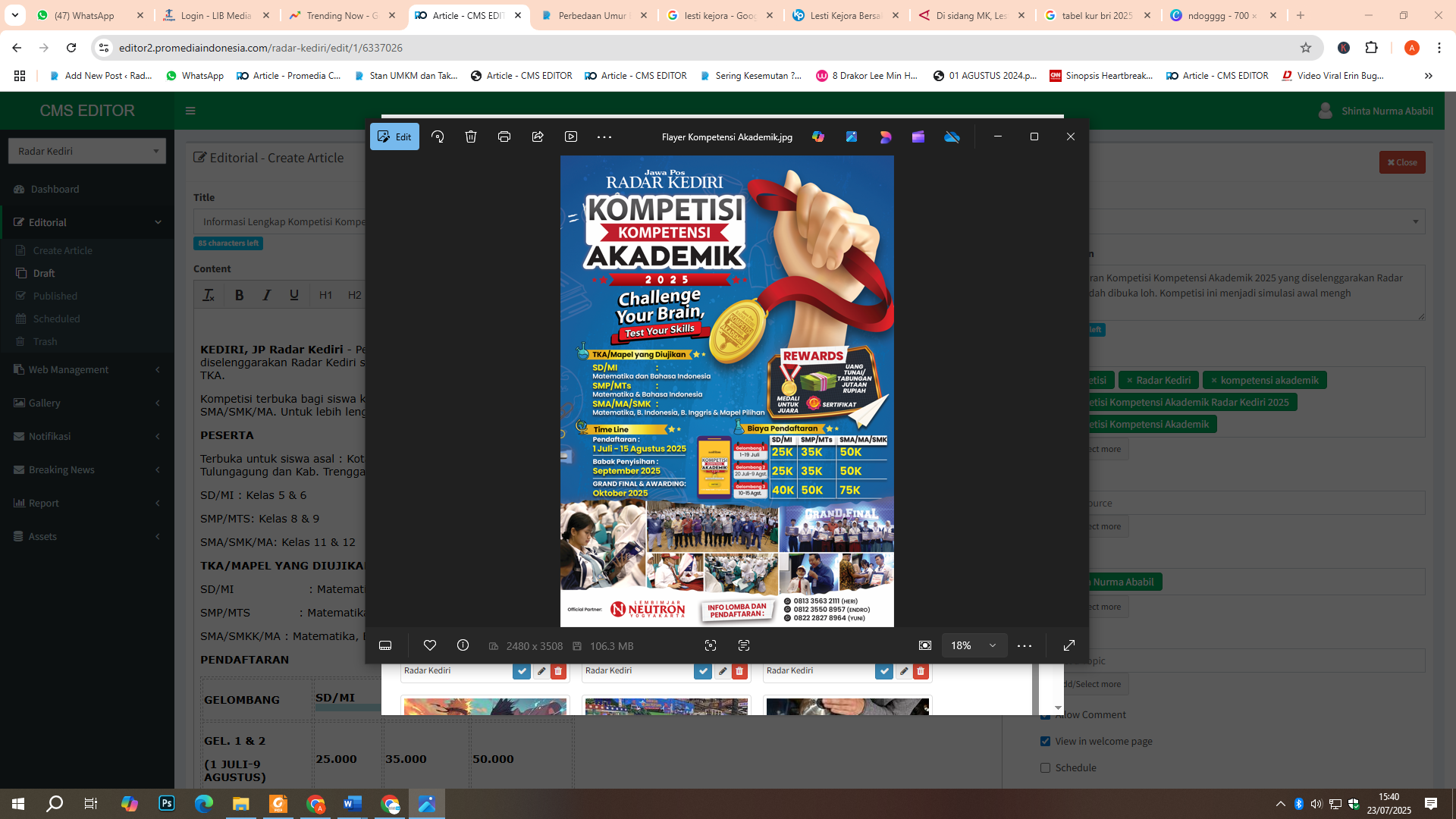The width and height of the screenshot is (1456, 819).
Task: Open the Draft articles list
Action: tap(44, 273)
